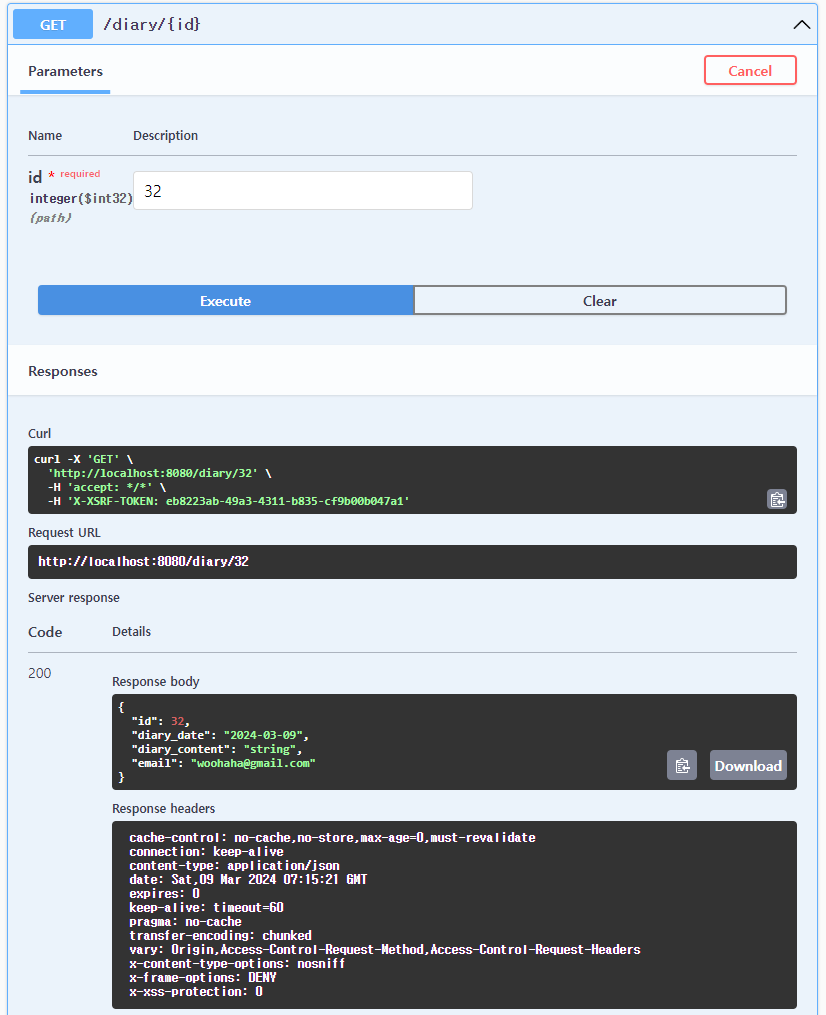826x1015 pixels.
Task: Click the X-XSRF-TOKEN header line in curl
Action: point(228,501)
